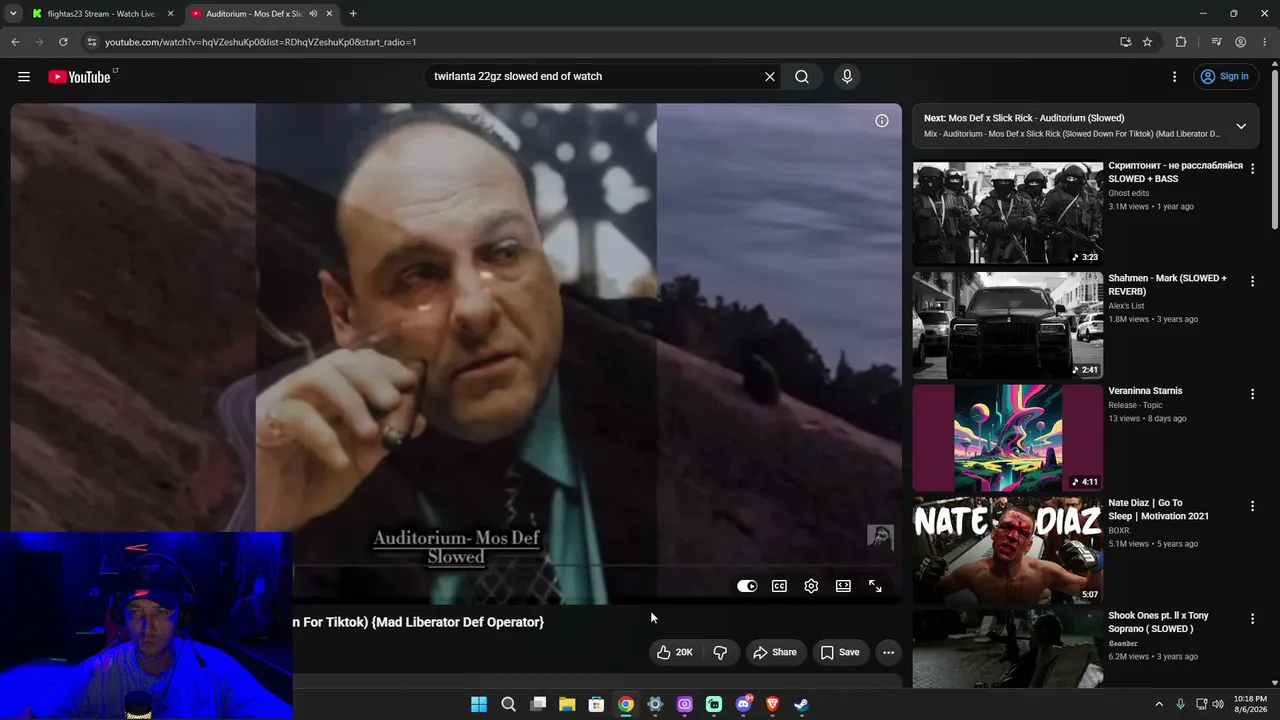Turn on subtitles with the CC button

tap(779, 586)
